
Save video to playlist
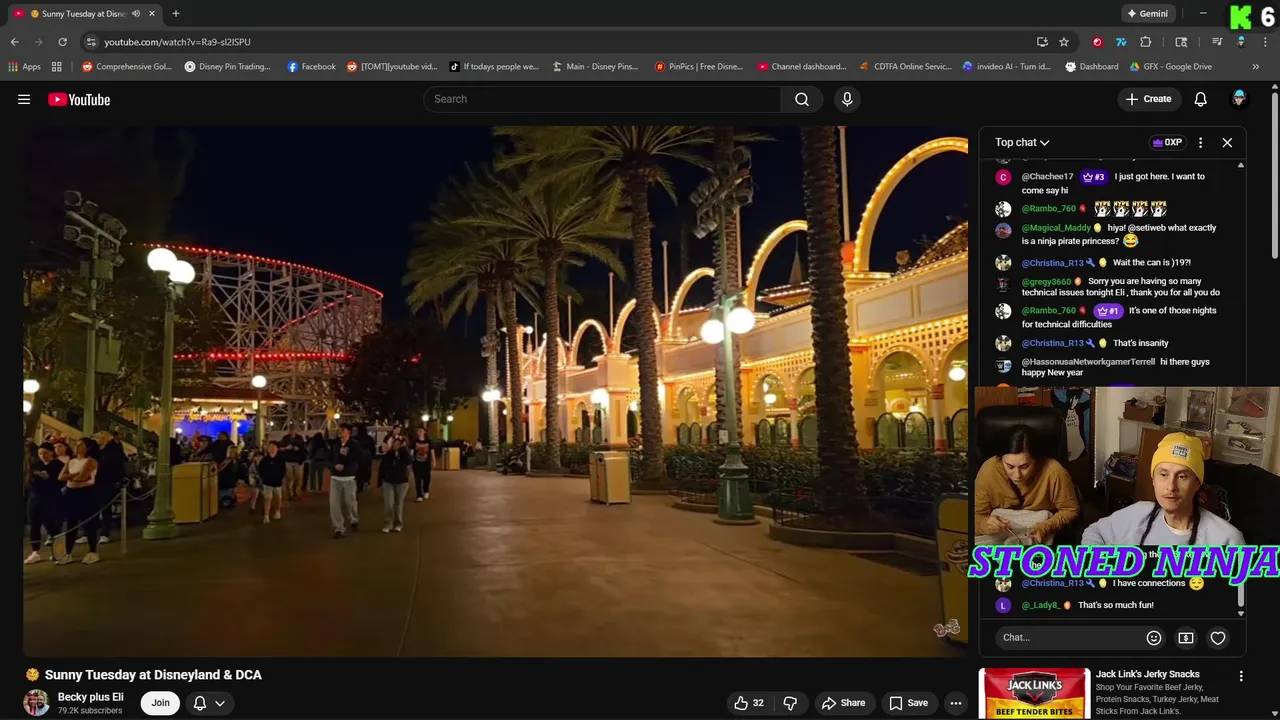(908, 703)
